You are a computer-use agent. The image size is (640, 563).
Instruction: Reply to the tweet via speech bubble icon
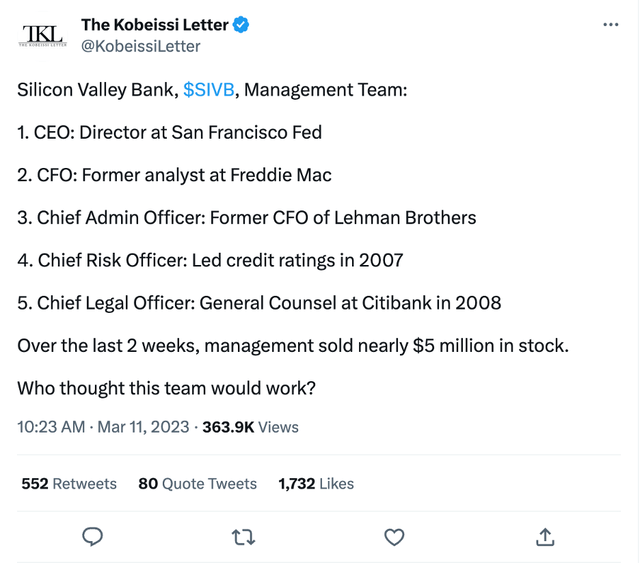(x=93, y=536)
